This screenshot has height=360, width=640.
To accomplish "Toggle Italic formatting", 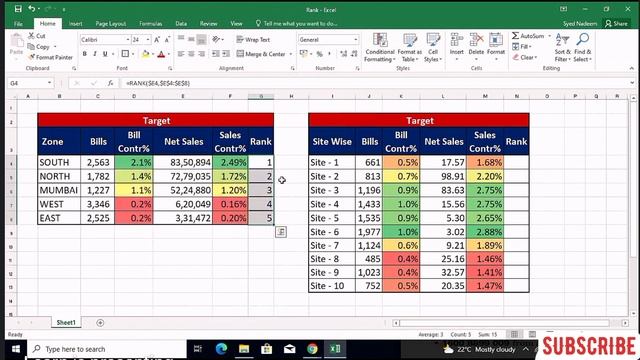I will [95, 54].
